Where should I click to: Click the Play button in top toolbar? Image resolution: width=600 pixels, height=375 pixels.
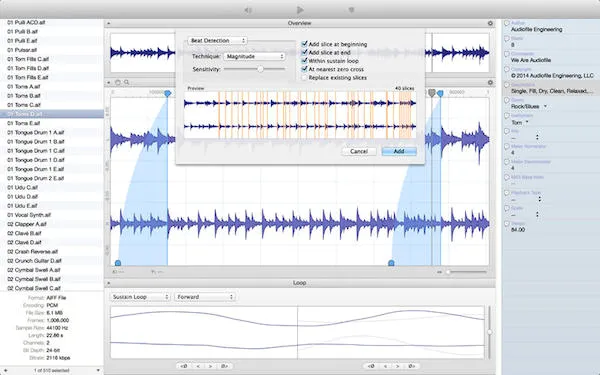tap(300, 10)
